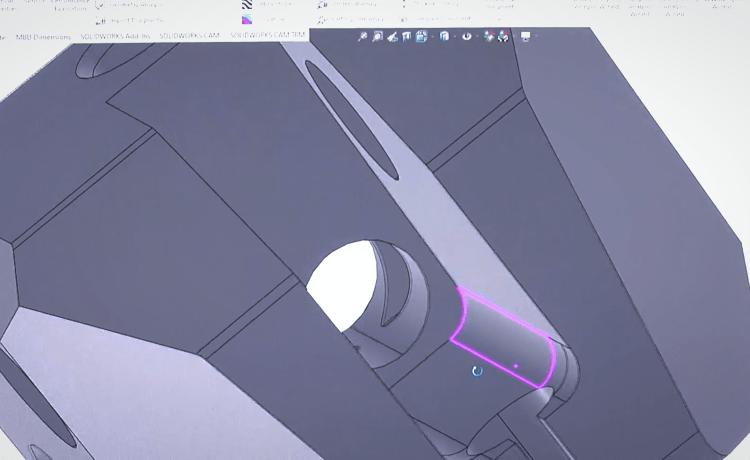Switch to the SOLIDWORKS CAM TBM tab
Screen dimensions: 750x460
(267, 35)
